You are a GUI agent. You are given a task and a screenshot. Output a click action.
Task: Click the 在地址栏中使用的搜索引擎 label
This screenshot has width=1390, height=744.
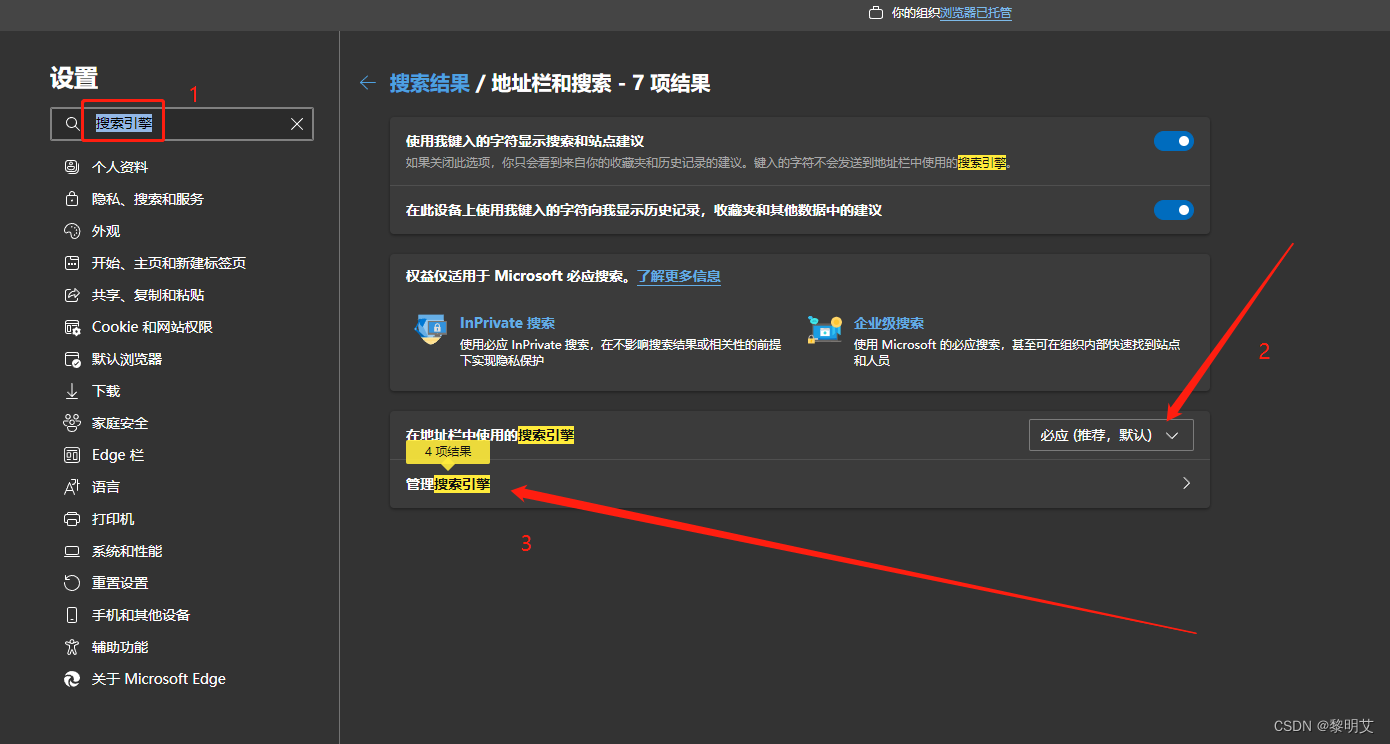coord(490,435)
